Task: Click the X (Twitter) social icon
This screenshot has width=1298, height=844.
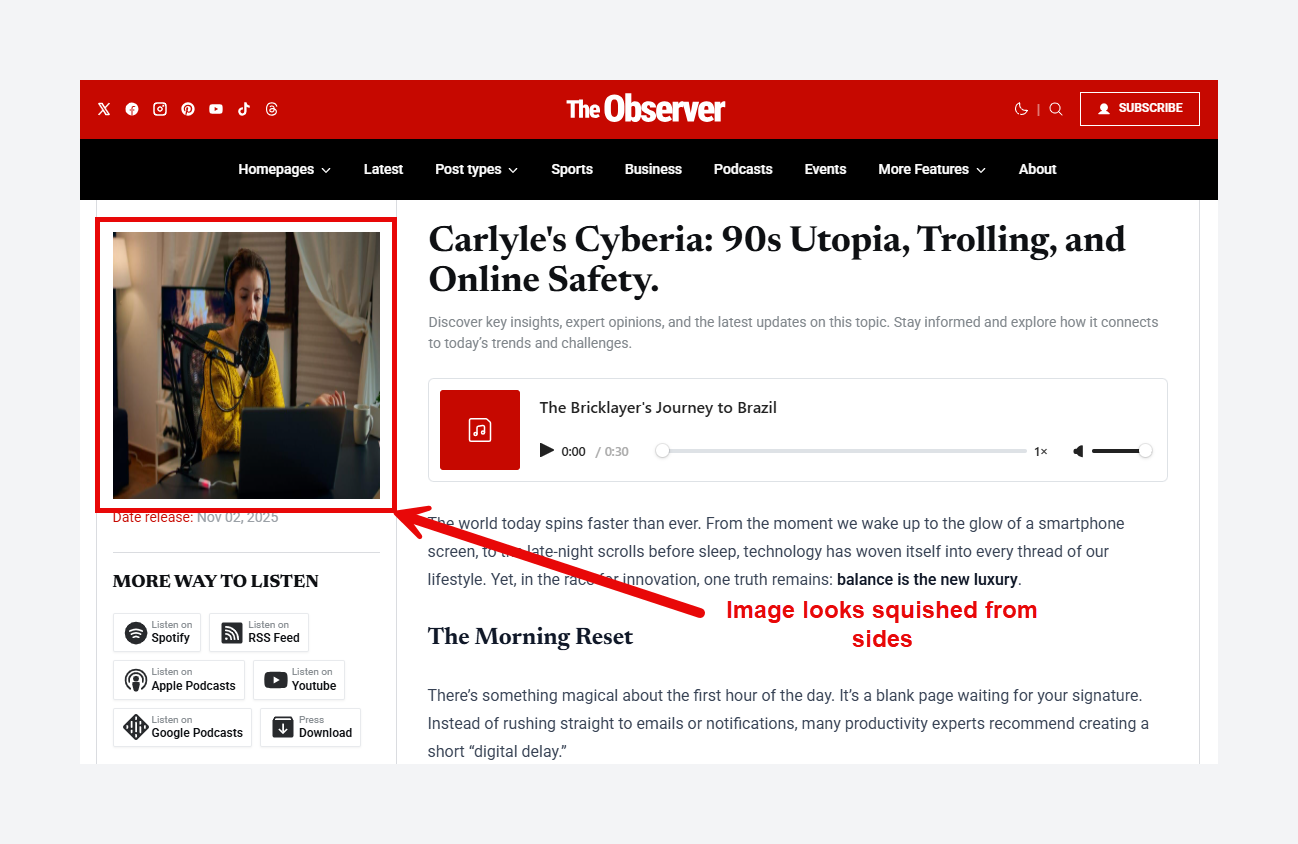Action: [104, 109]
